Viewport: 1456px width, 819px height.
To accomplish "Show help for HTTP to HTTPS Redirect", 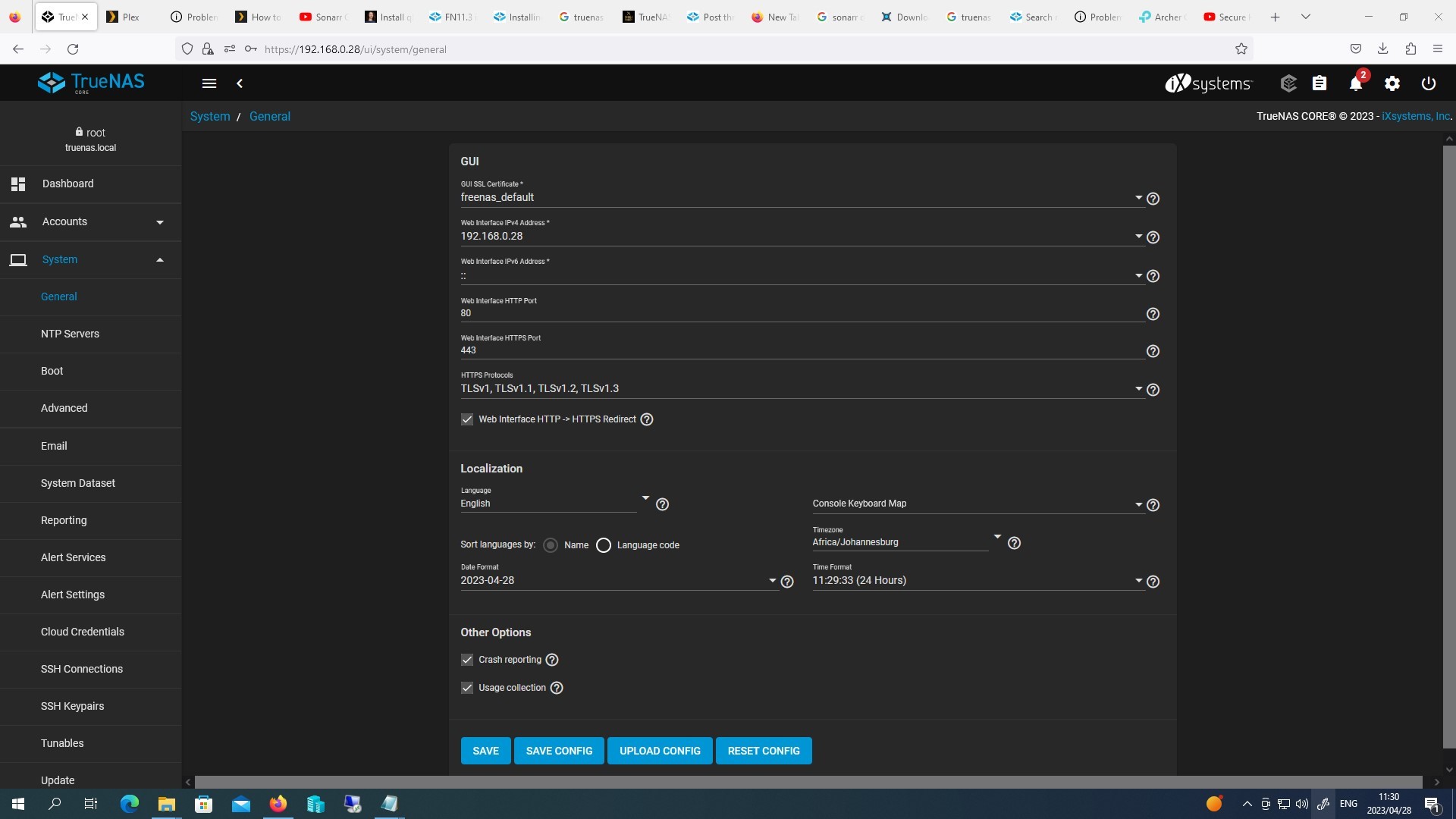I will click(x=647, y=419).
